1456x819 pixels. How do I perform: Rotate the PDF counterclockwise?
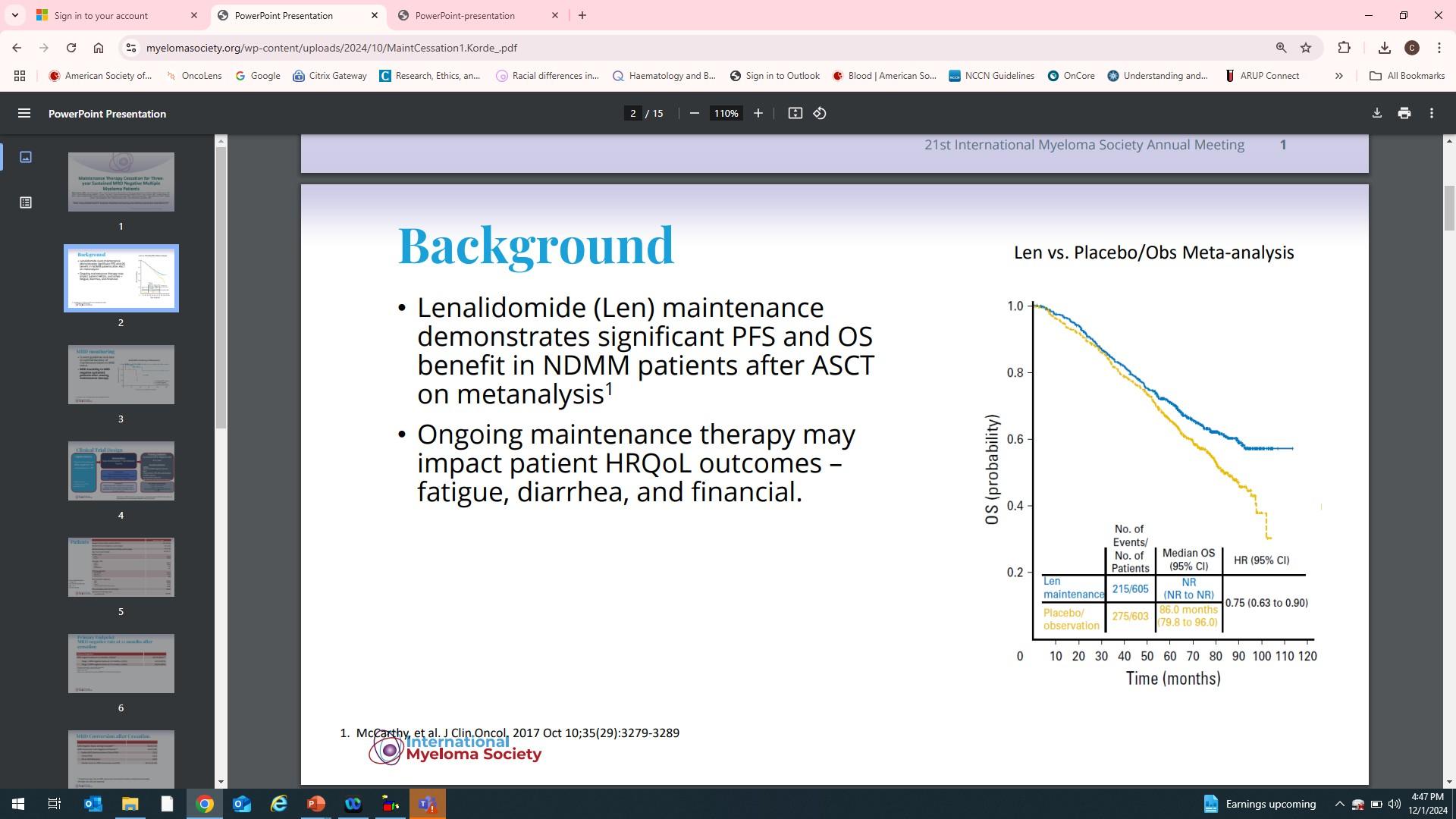coord(820,114)
